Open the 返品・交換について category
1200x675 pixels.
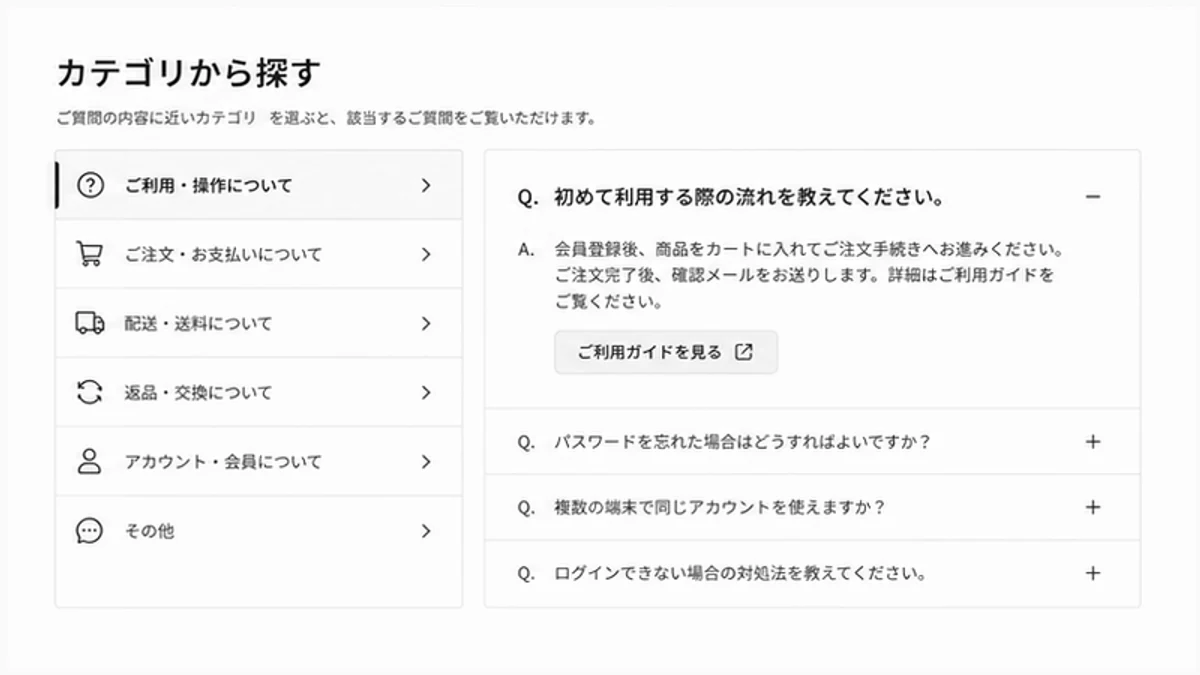259,392
